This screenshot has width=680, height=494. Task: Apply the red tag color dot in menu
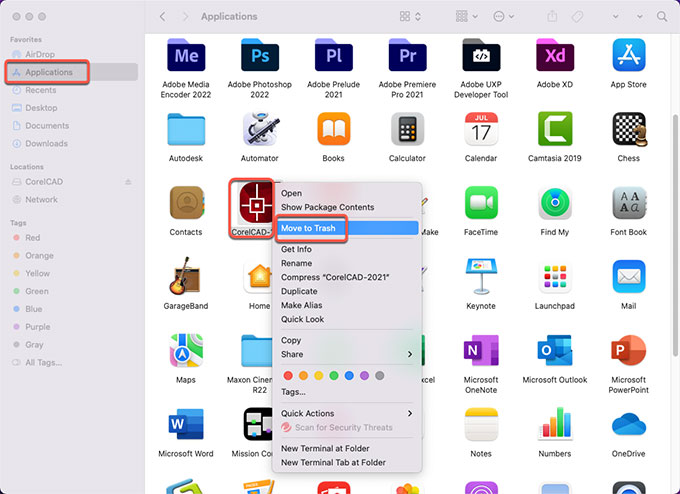[288, 376]
